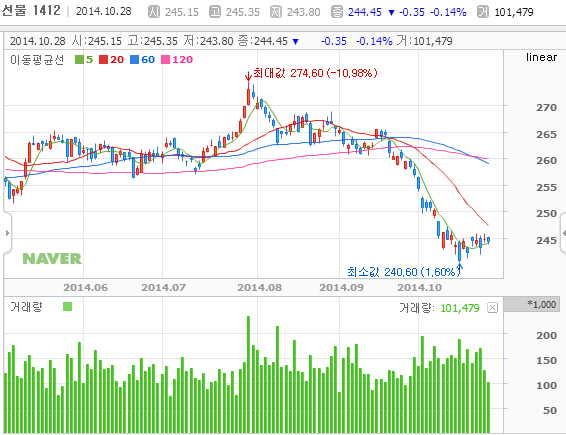This screenshot has height=435, width=566.
Task: Click the 2014.09 date axis label
Action: click(341, 288)
